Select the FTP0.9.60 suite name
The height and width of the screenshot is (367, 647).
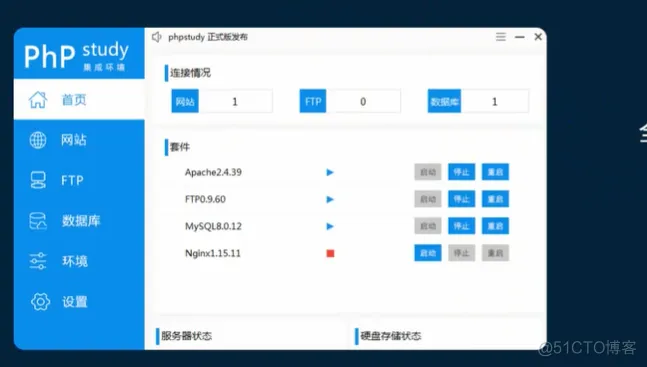[205, 199]
